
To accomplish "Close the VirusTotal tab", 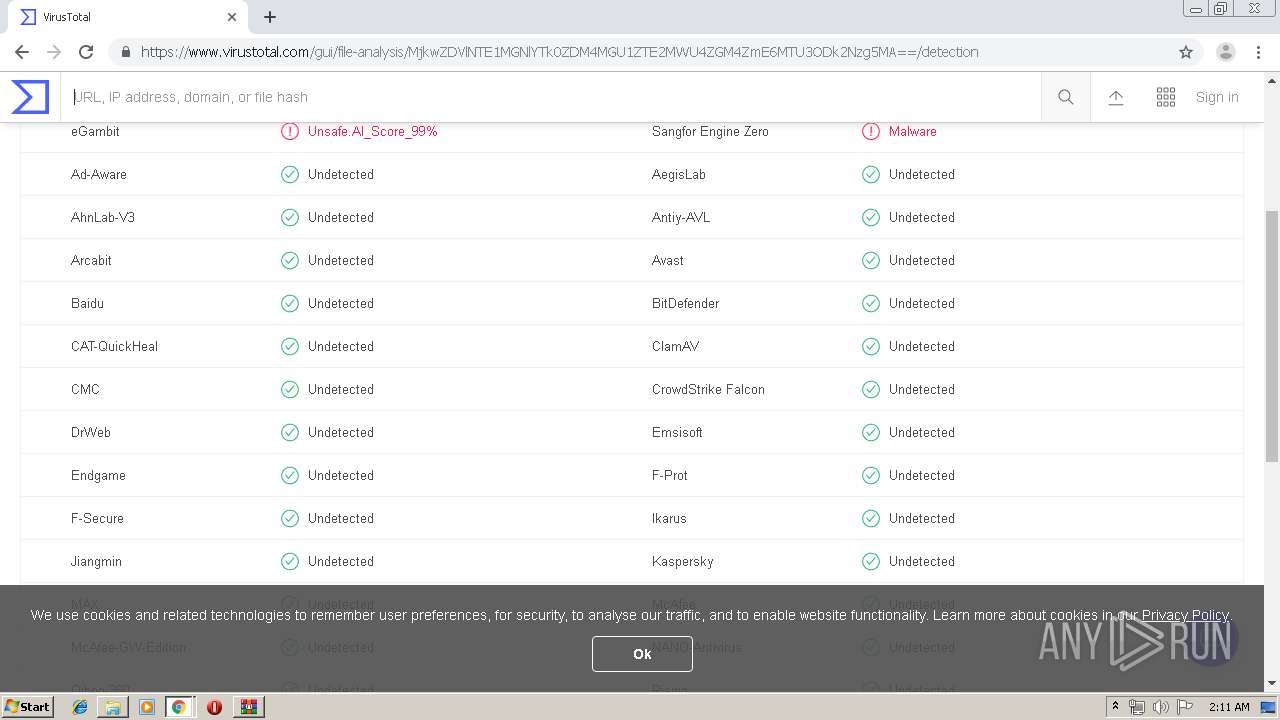I will [x=232, y=17].
